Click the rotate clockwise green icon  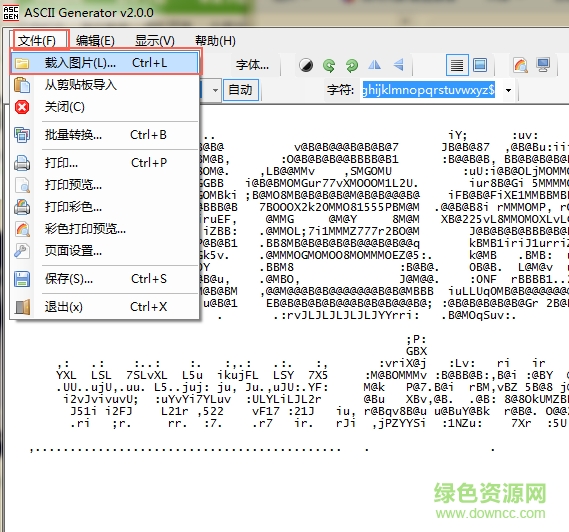(x=352, y=65)
